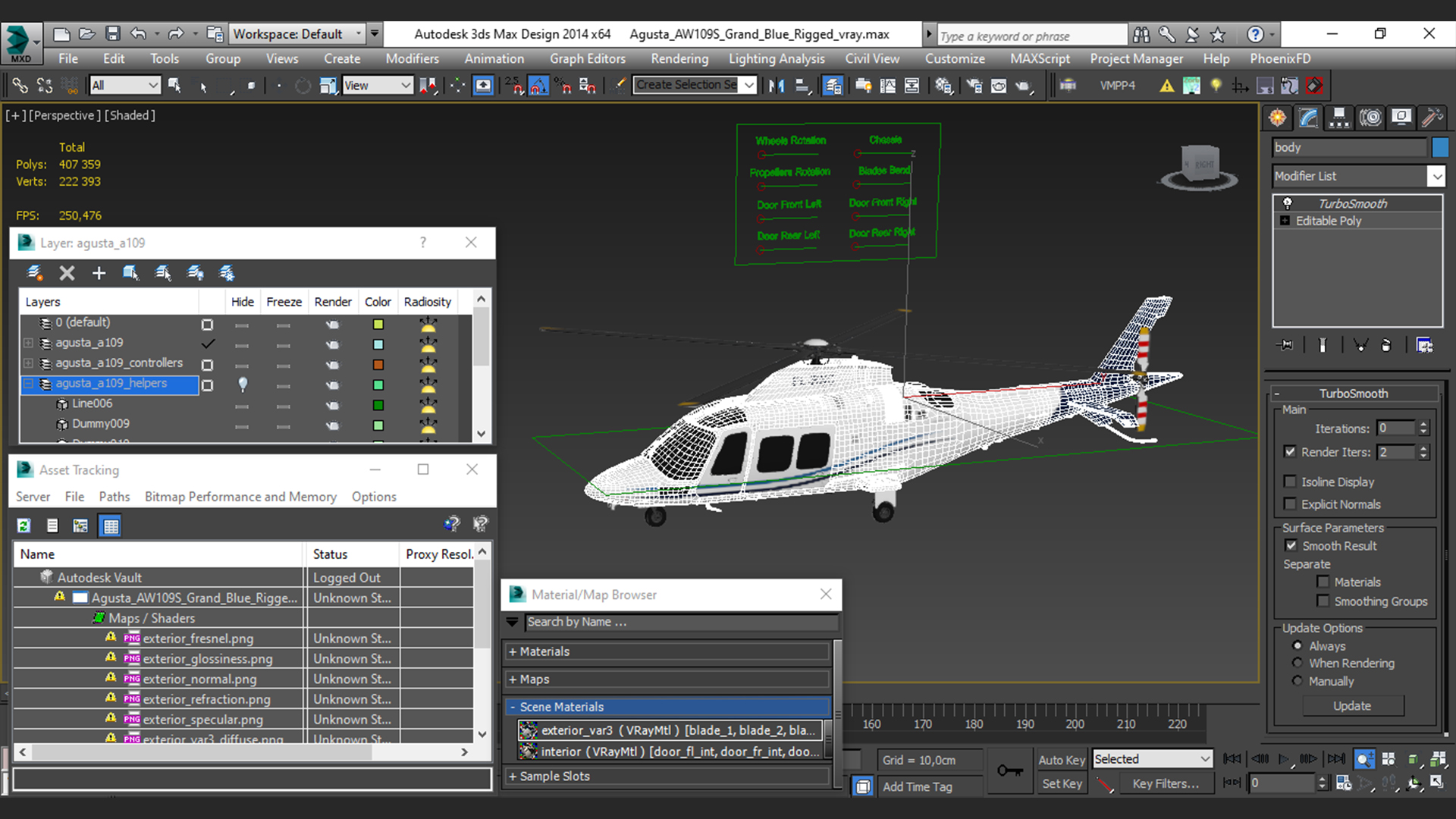The image size is (1456, 819).
Task: Click Go to End playback control
Action: [x=1336, y=758]
